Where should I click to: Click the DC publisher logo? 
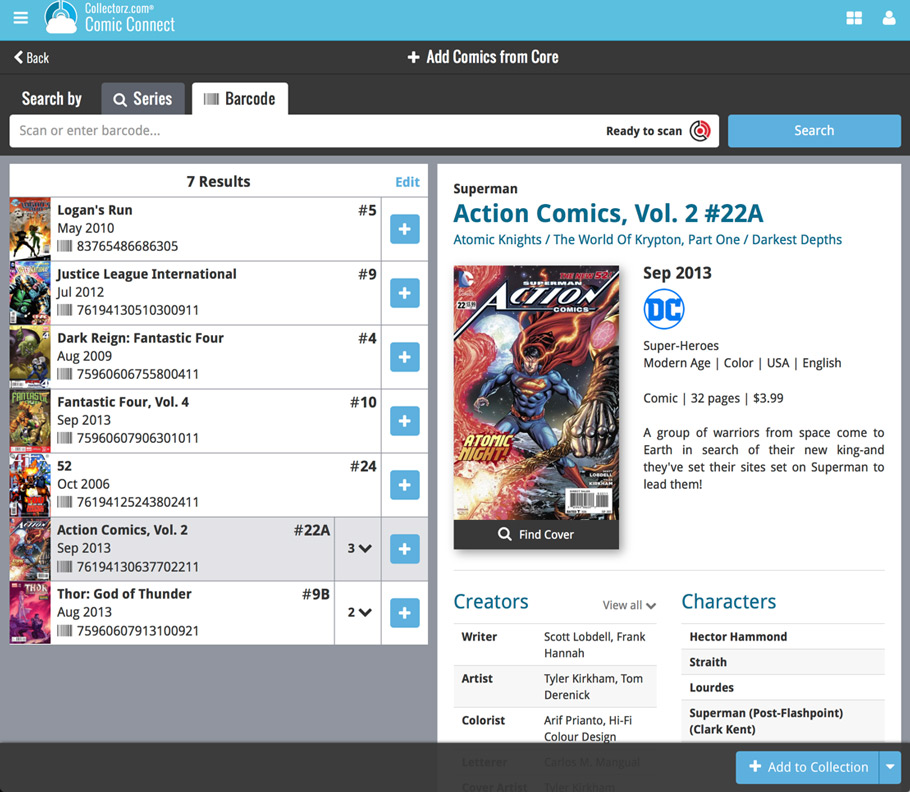(x=664, y=309)
